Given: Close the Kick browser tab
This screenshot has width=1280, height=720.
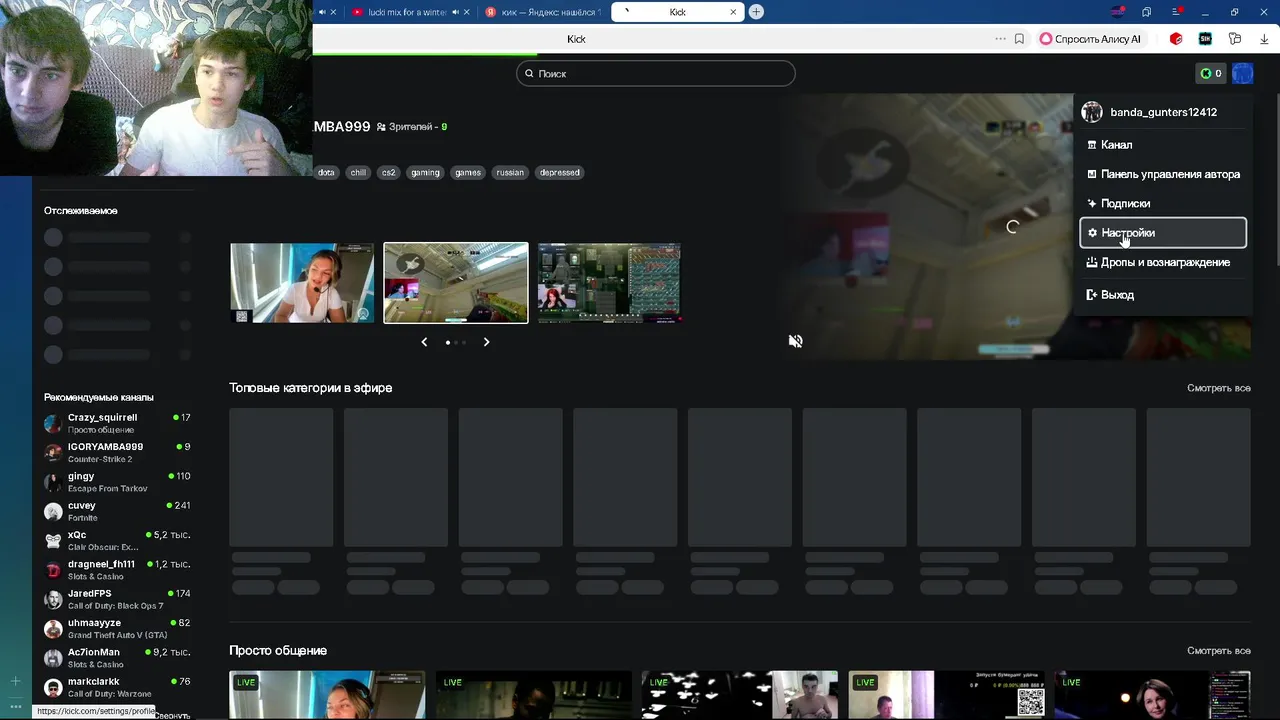Looking at the screenshot, I should pyautogui.click(x=733, y=12).
